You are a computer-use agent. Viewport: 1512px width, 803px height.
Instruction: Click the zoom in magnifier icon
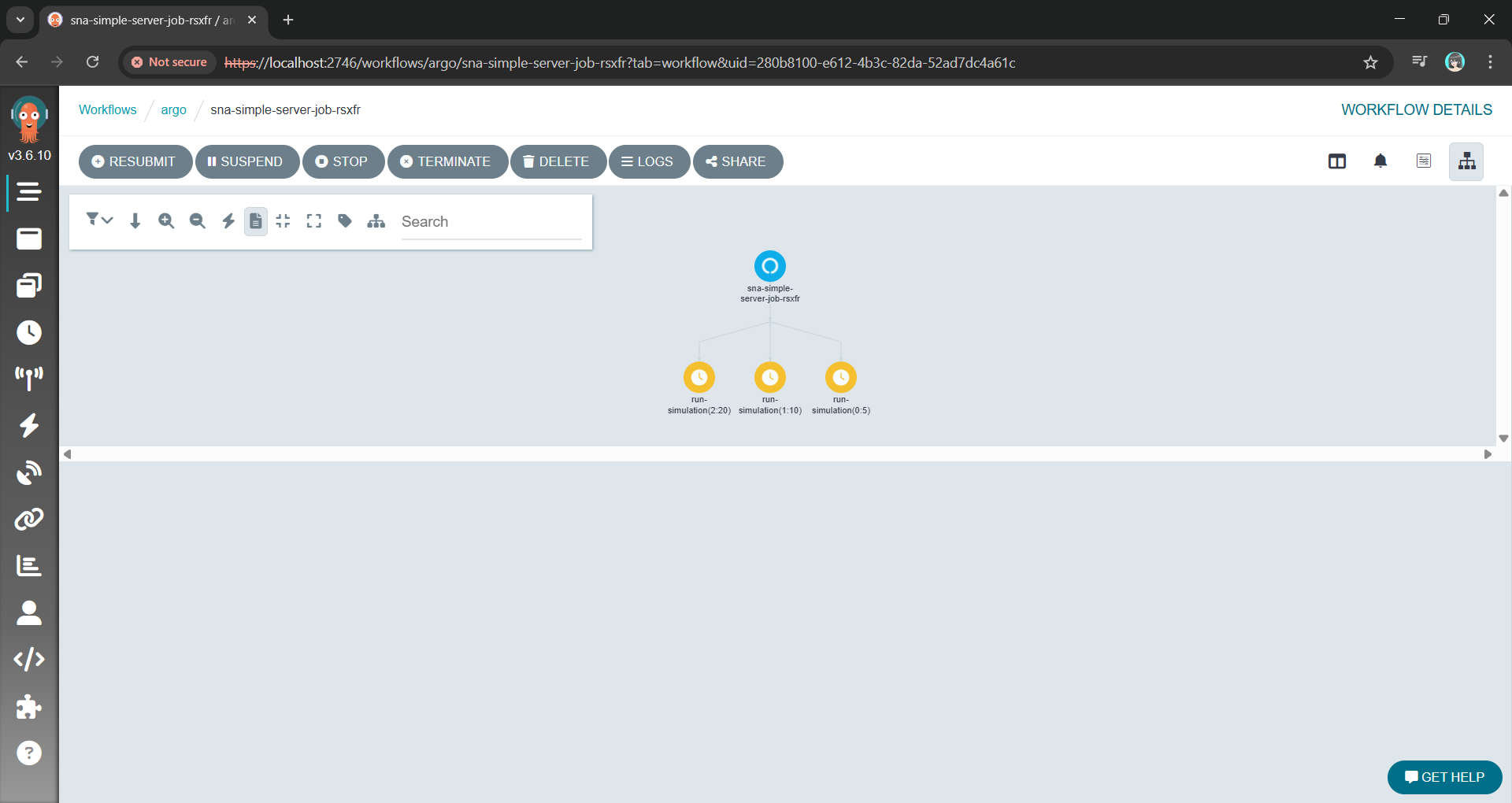click(166, 221)
